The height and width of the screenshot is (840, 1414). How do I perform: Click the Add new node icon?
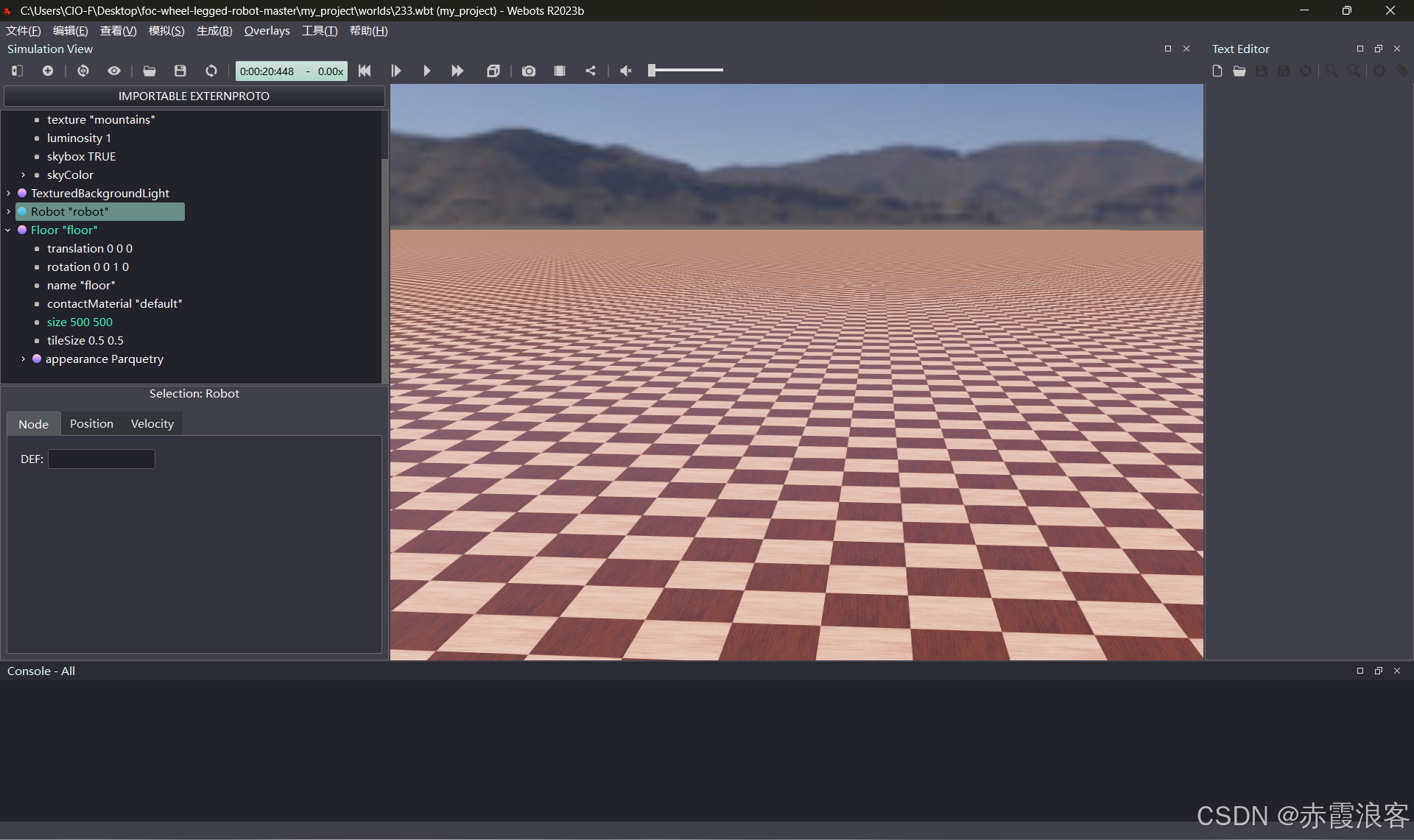(48, 71)
